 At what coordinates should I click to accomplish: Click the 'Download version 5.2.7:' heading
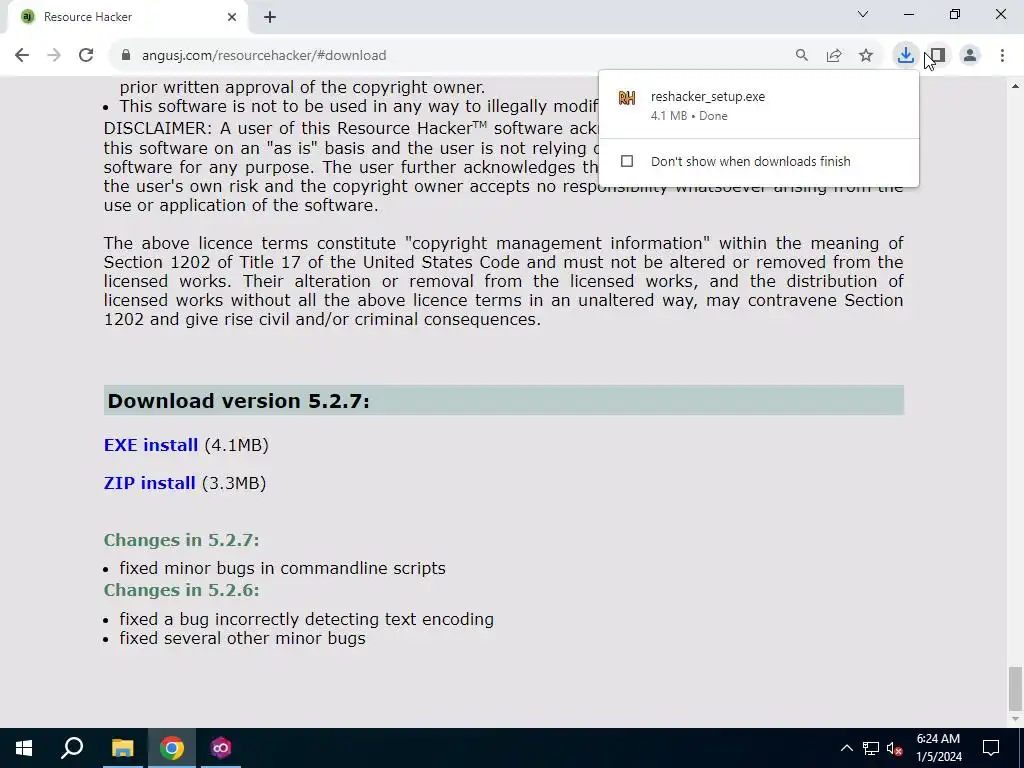238,401
